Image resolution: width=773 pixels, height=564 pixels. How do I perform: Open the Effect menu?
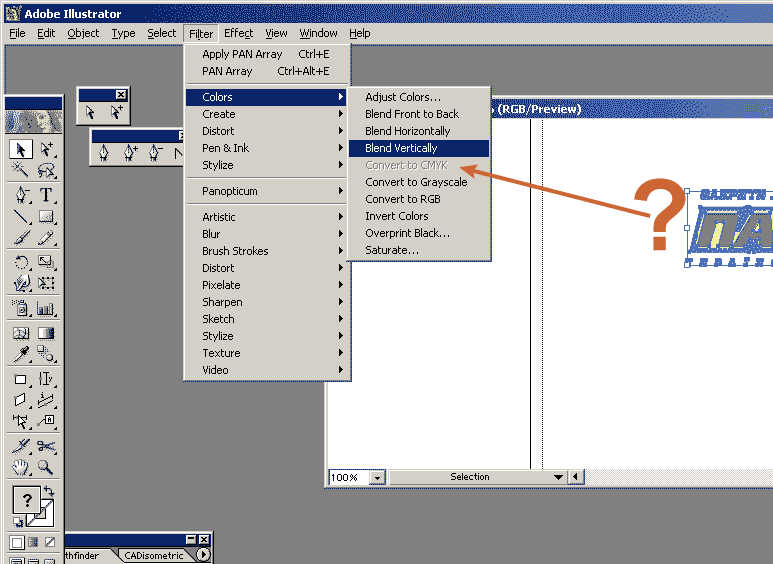[x=238, y=33]
